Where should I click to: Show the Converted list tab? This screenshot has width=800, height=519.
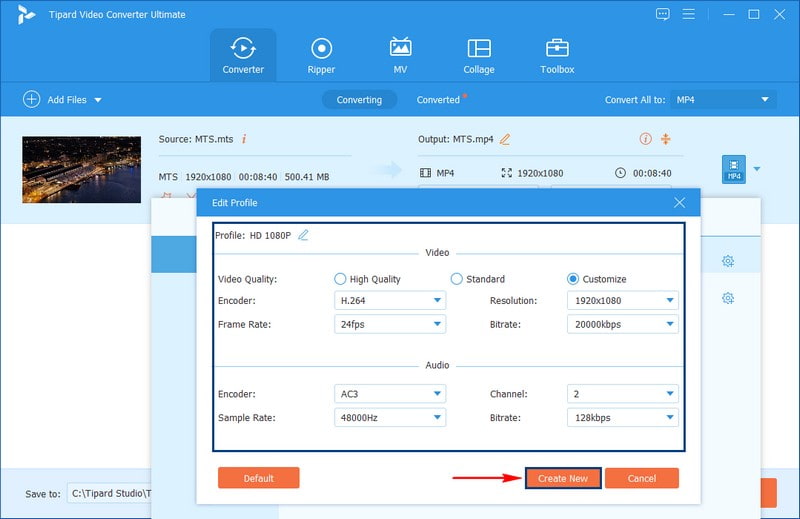pyautogui.click(x=438, y=100)
